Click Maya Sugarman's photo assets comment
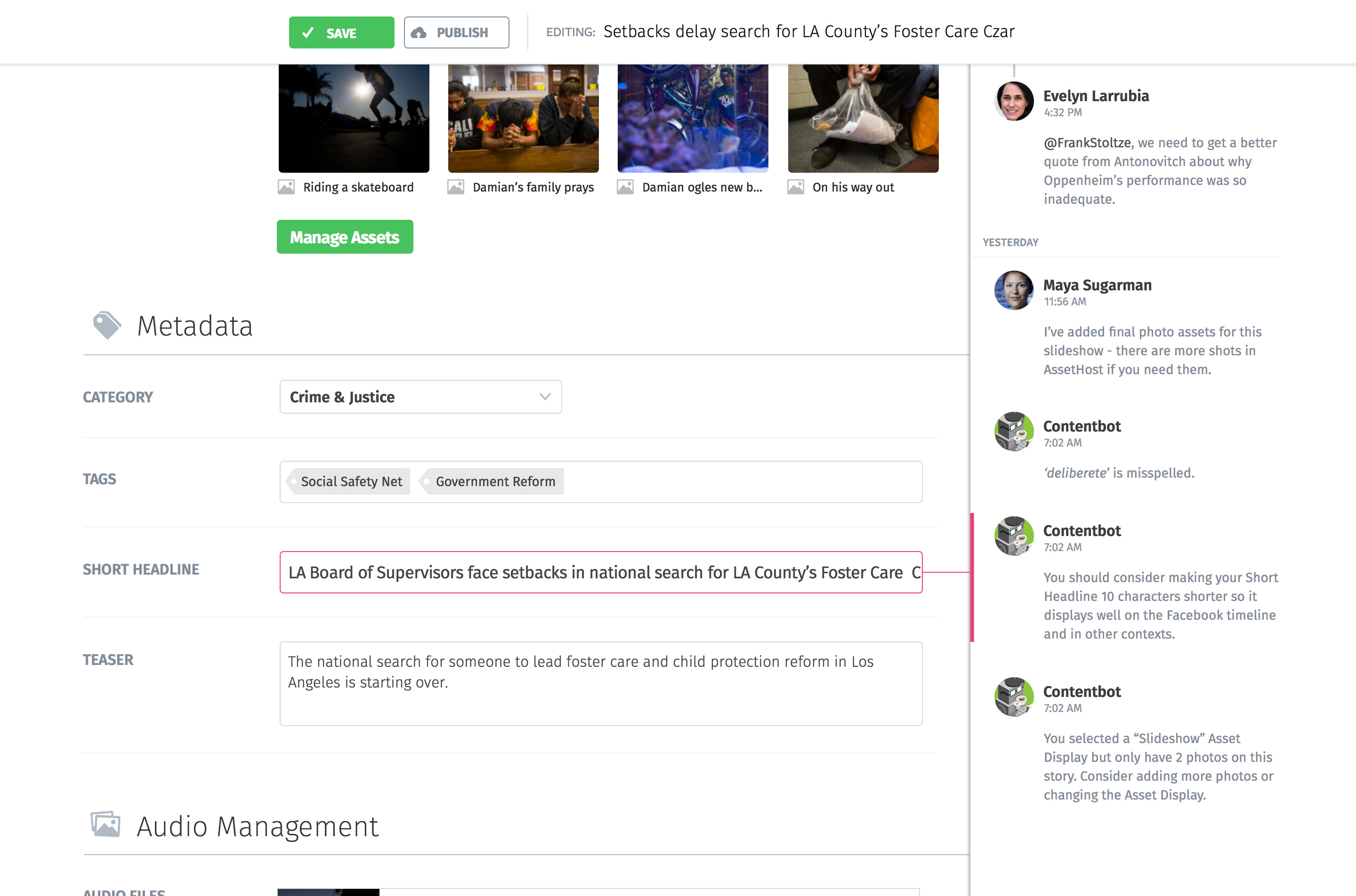 pos(1153,350)
